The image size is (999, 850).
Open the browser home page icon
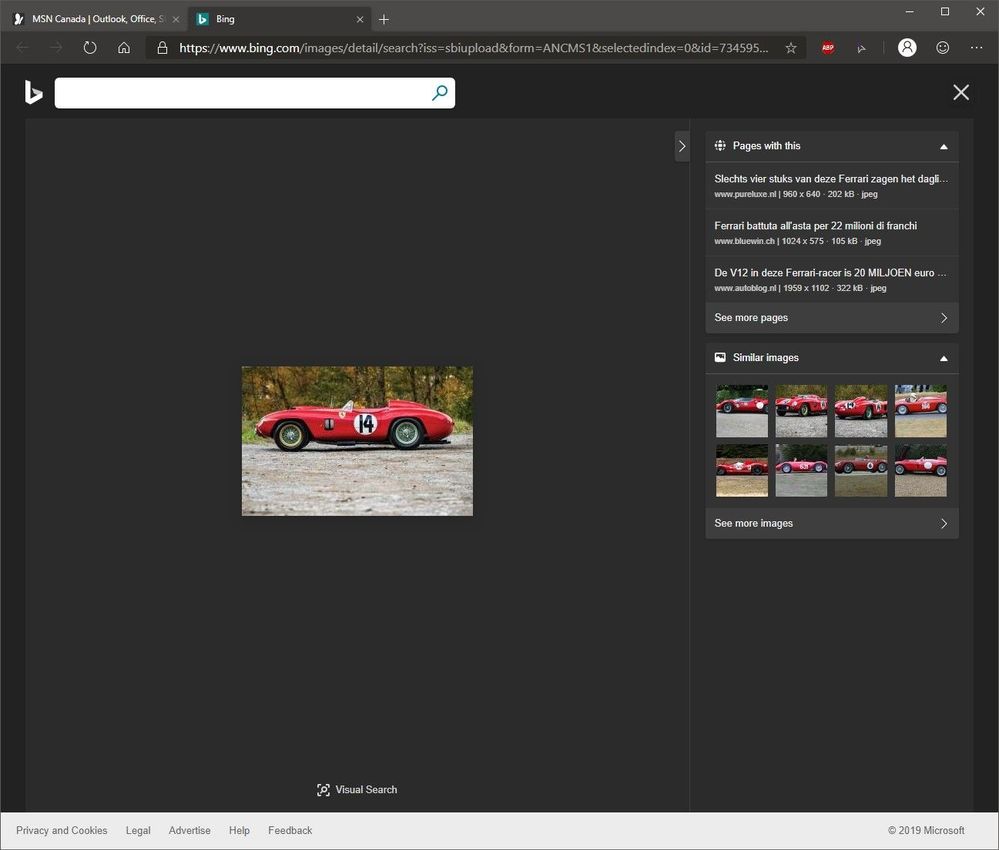click(x=124, y=48)
